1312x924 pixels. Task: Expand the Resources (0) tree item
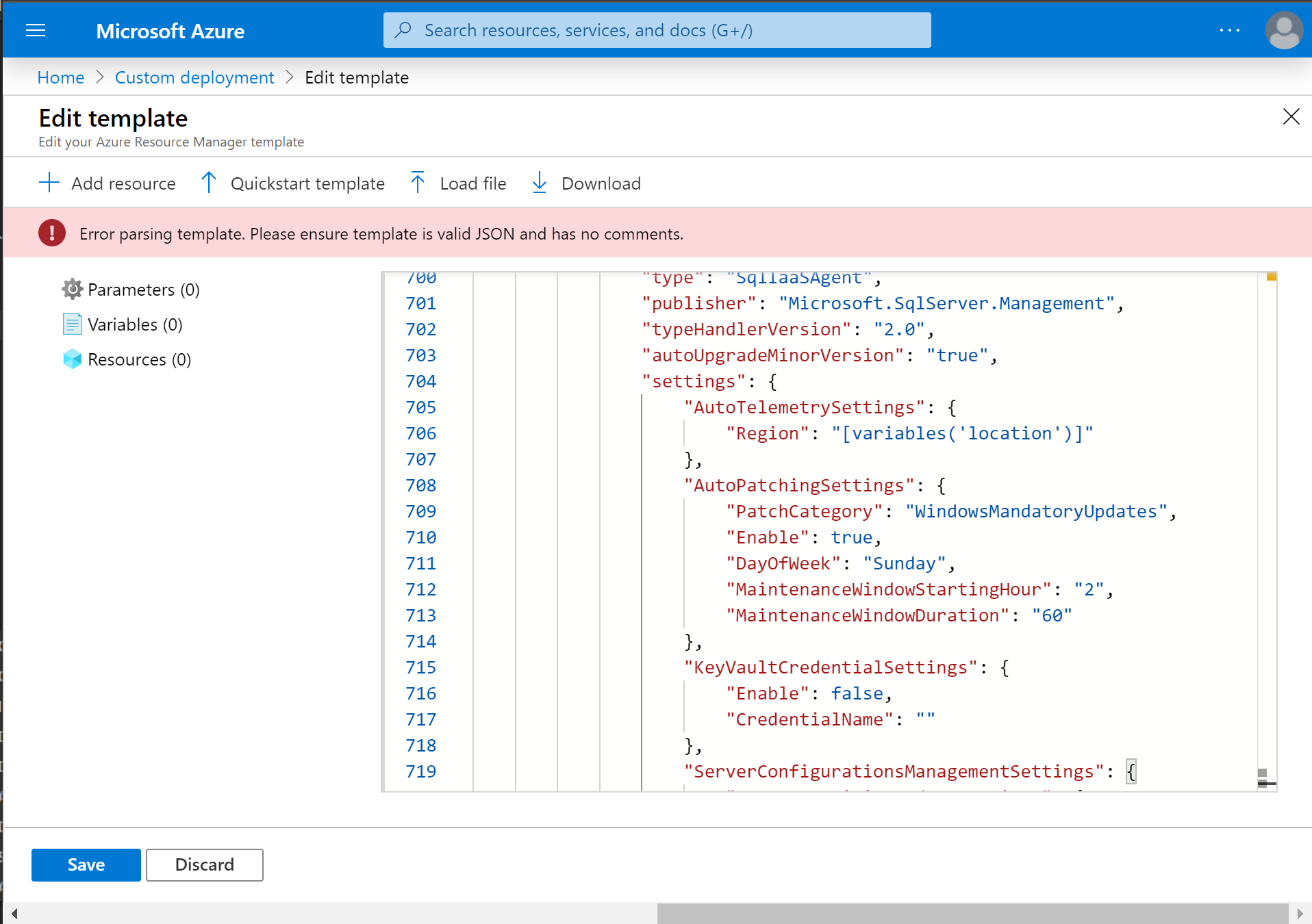(x=139, y=359)
